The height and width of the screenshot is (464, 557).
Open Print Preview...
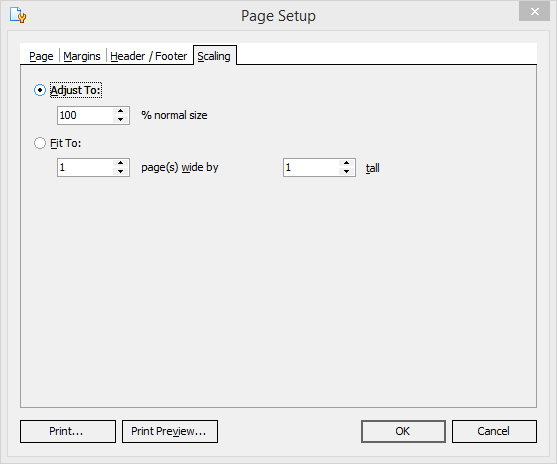pyautogui.click(x=170, y=431)
